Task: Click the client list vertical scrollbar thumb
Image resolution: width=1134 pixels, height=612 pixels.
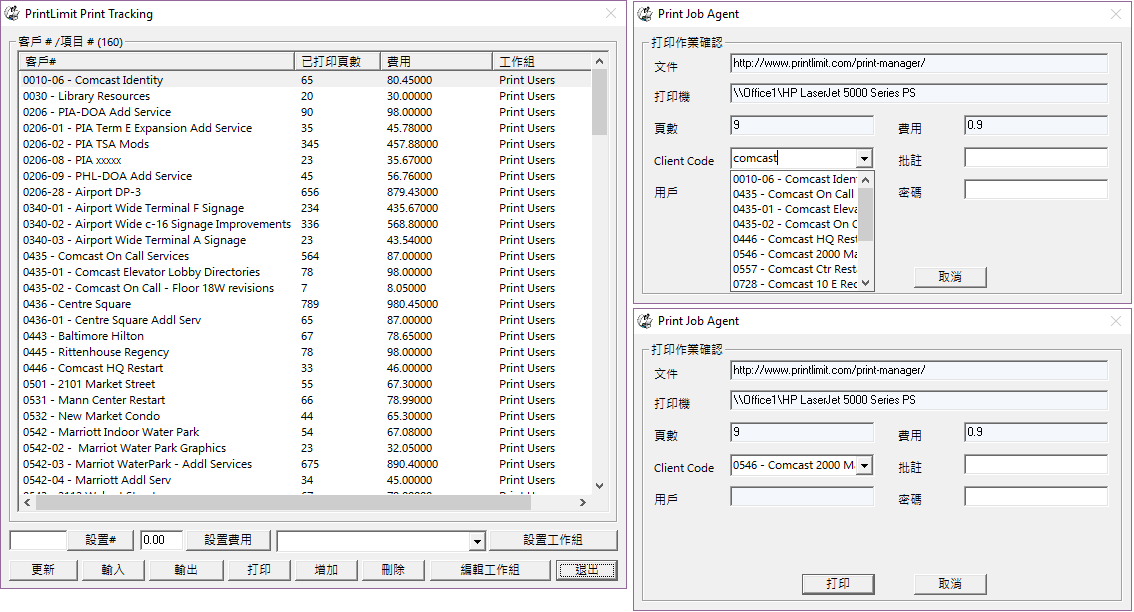Action: tap(600, 102)
